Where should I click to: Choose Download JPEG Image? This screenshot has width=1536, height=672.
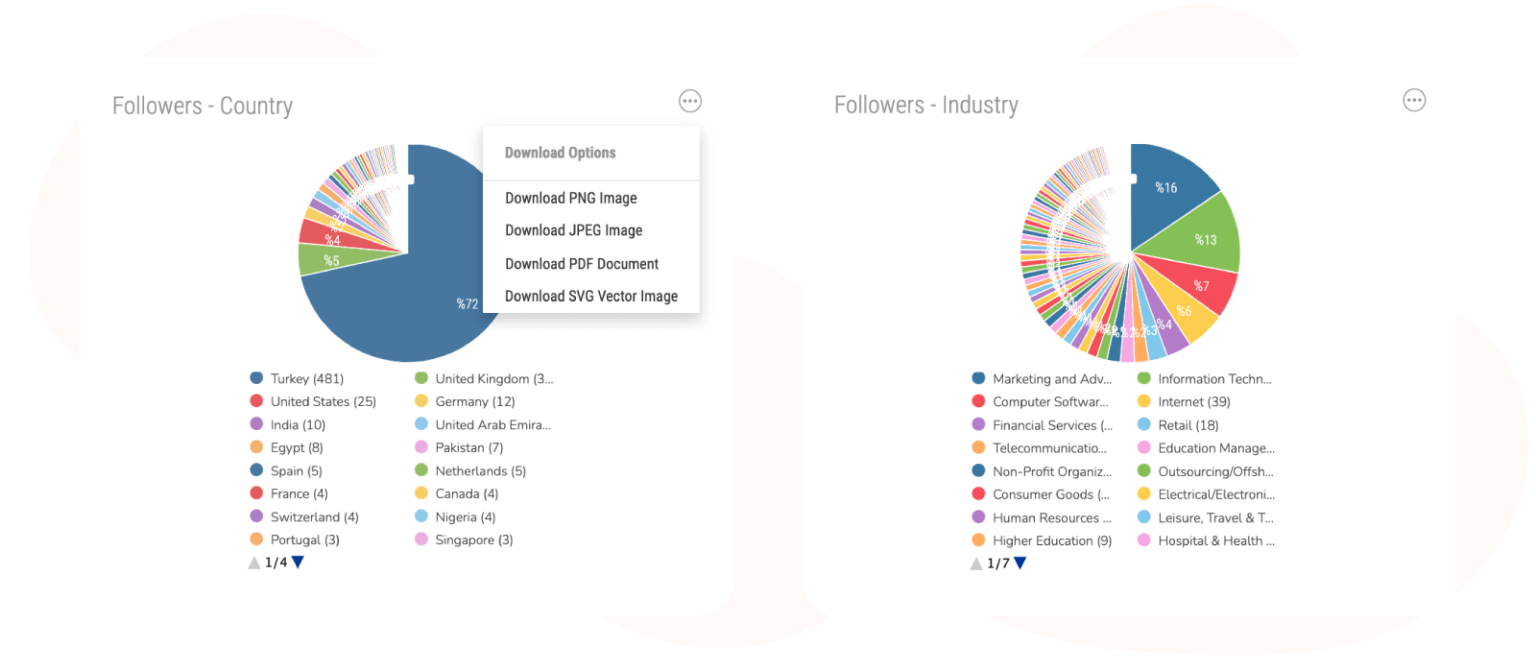[x=574, y=230]
